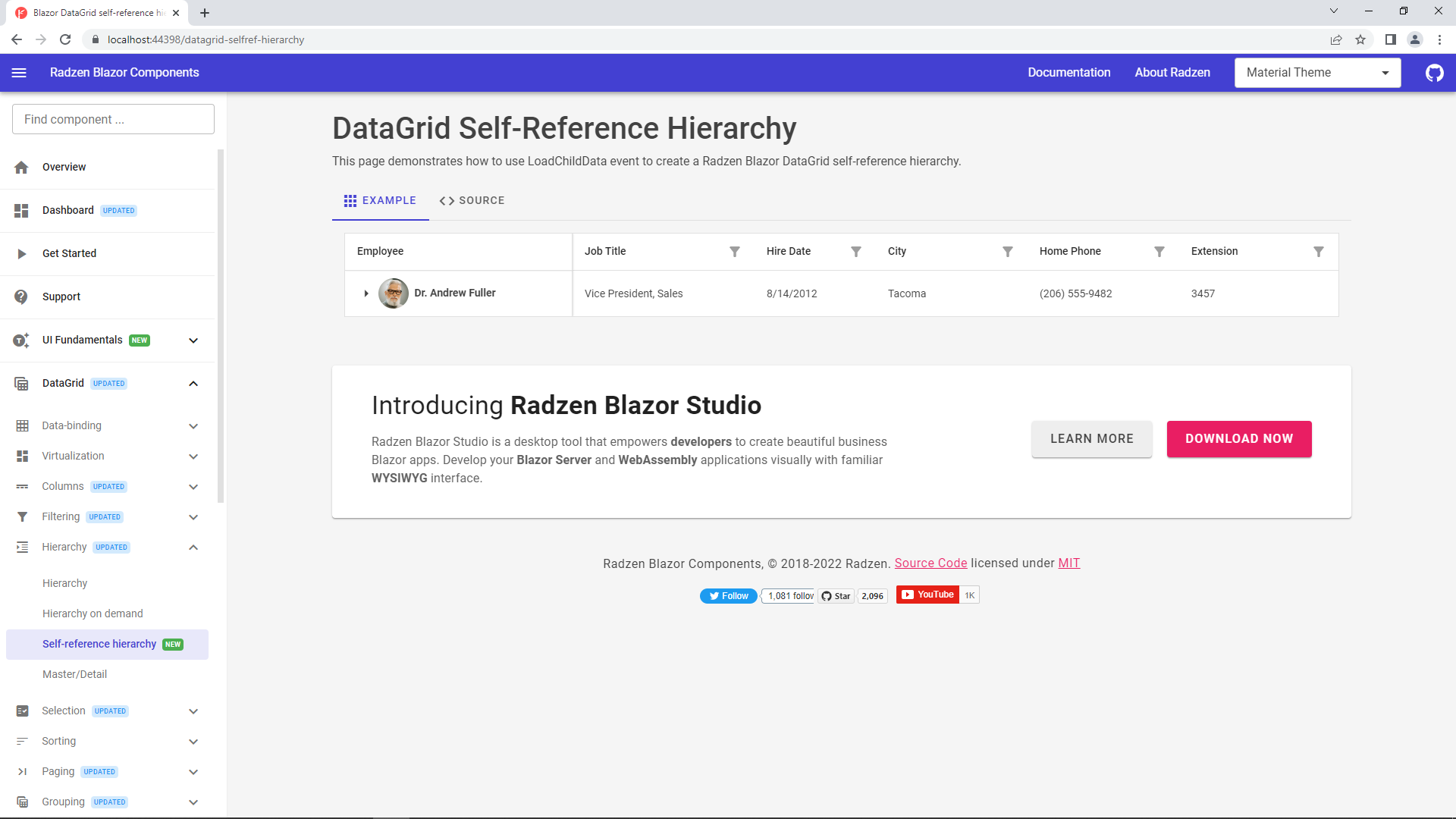Click the DOWNLOAD NOW button

(x=1239, y=439)
